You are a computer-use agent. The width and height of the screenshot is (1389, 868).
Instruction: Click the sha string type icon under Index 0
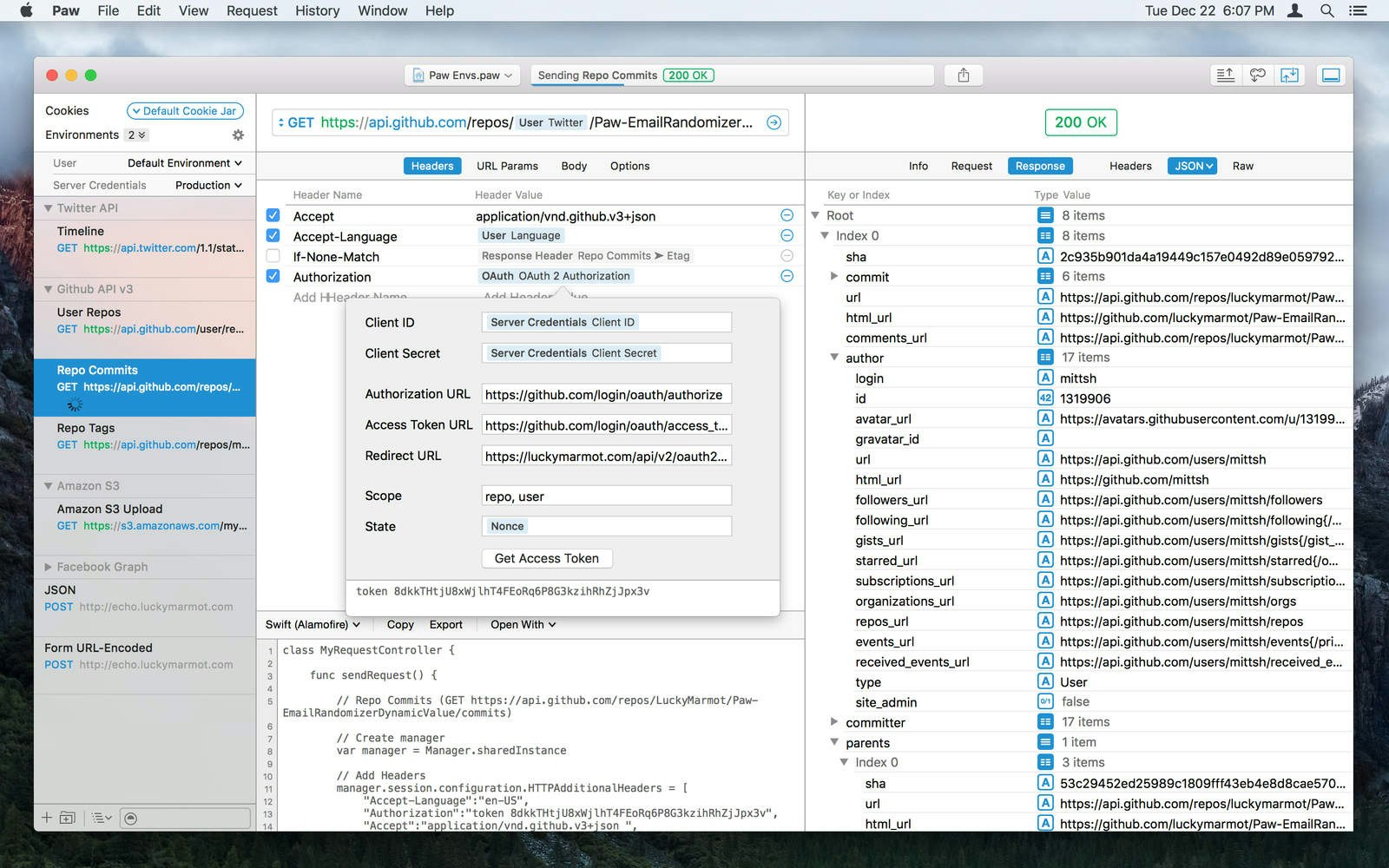click(1045, 256)
